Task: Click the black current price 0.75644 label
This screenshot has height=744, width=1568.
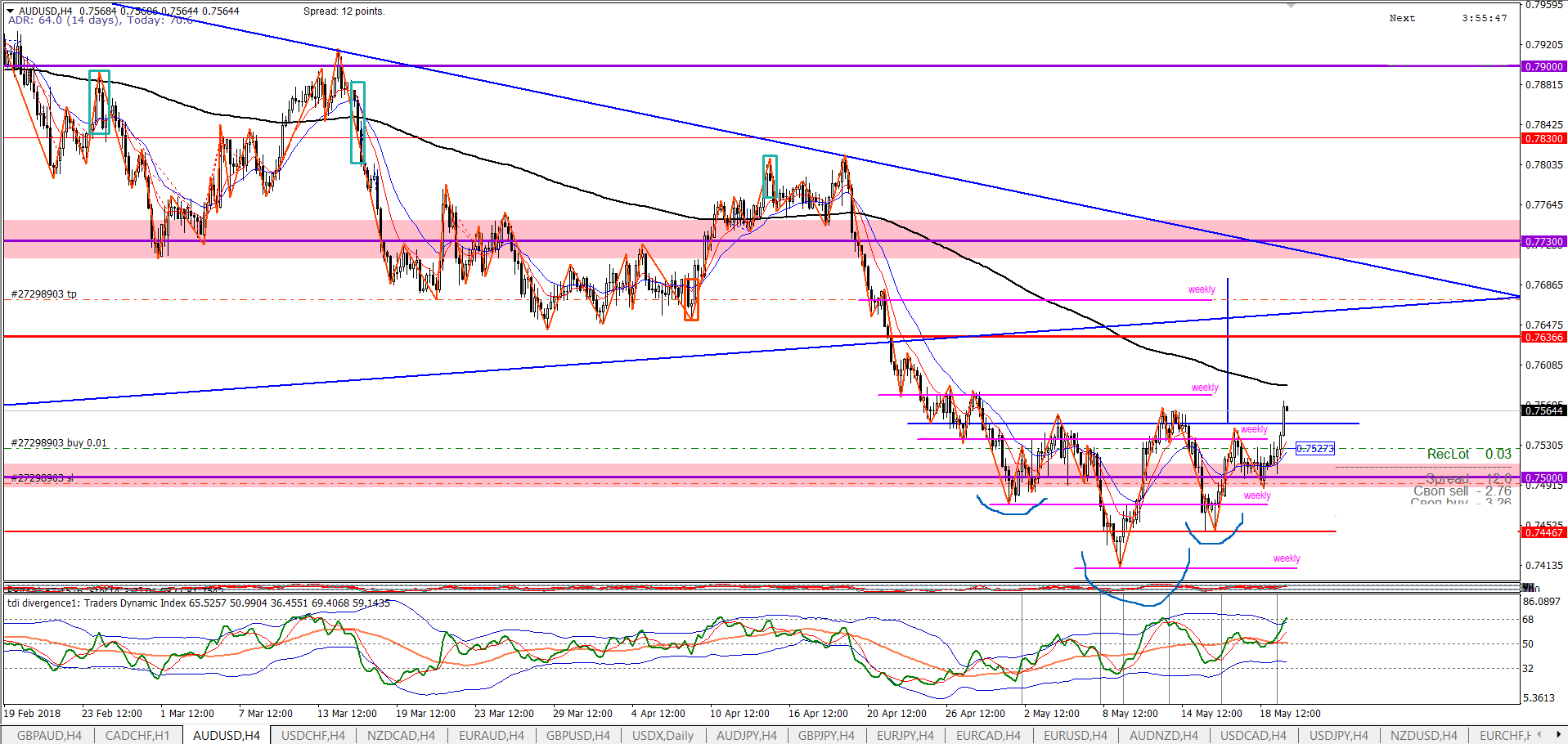Action: (1543, 410)
